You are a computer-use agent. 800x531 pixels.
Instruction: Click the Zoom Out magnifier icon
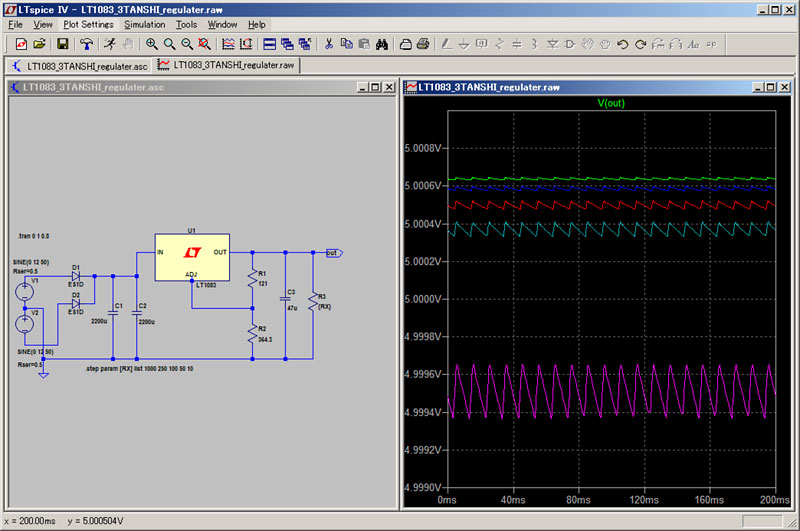point(187,44)
